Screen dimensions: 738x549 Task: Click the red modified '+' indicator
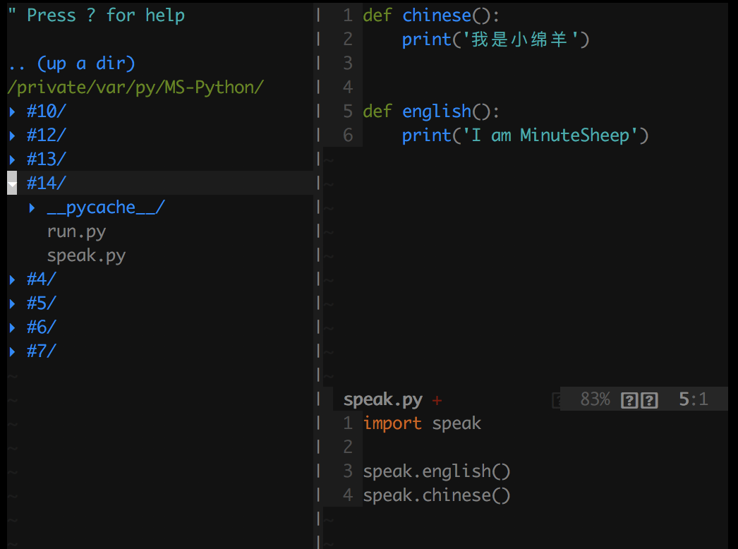437,401
